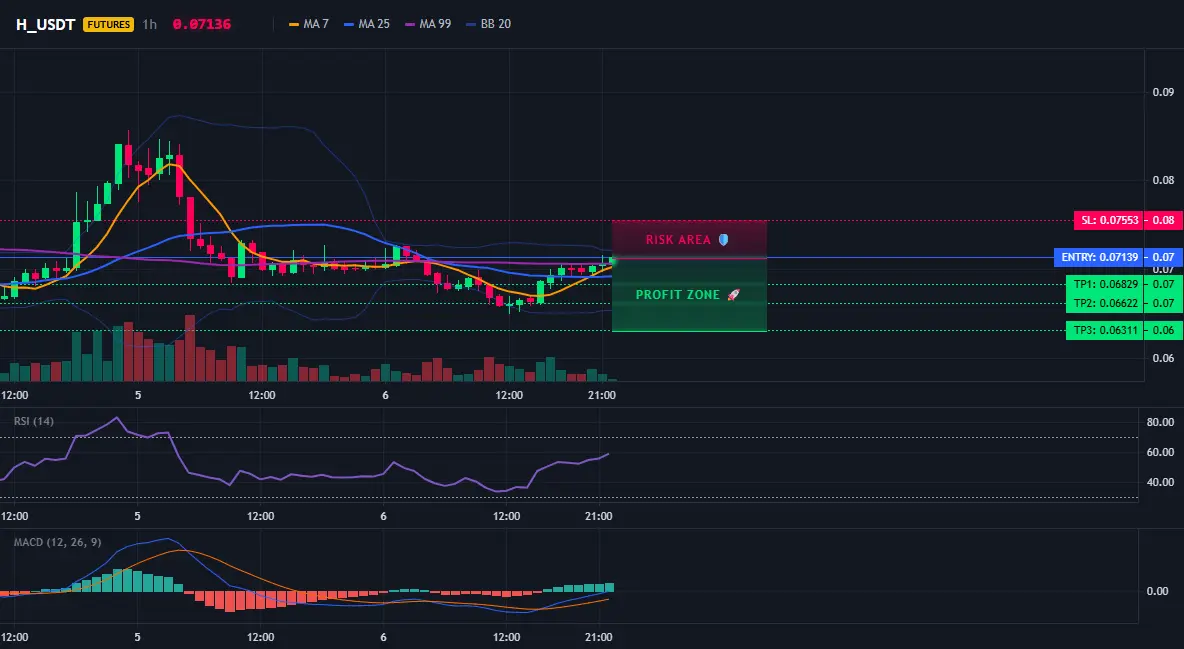Click the 21:00 time label on the price chart
Screen dimensions: 1184x649
[601, 395]
